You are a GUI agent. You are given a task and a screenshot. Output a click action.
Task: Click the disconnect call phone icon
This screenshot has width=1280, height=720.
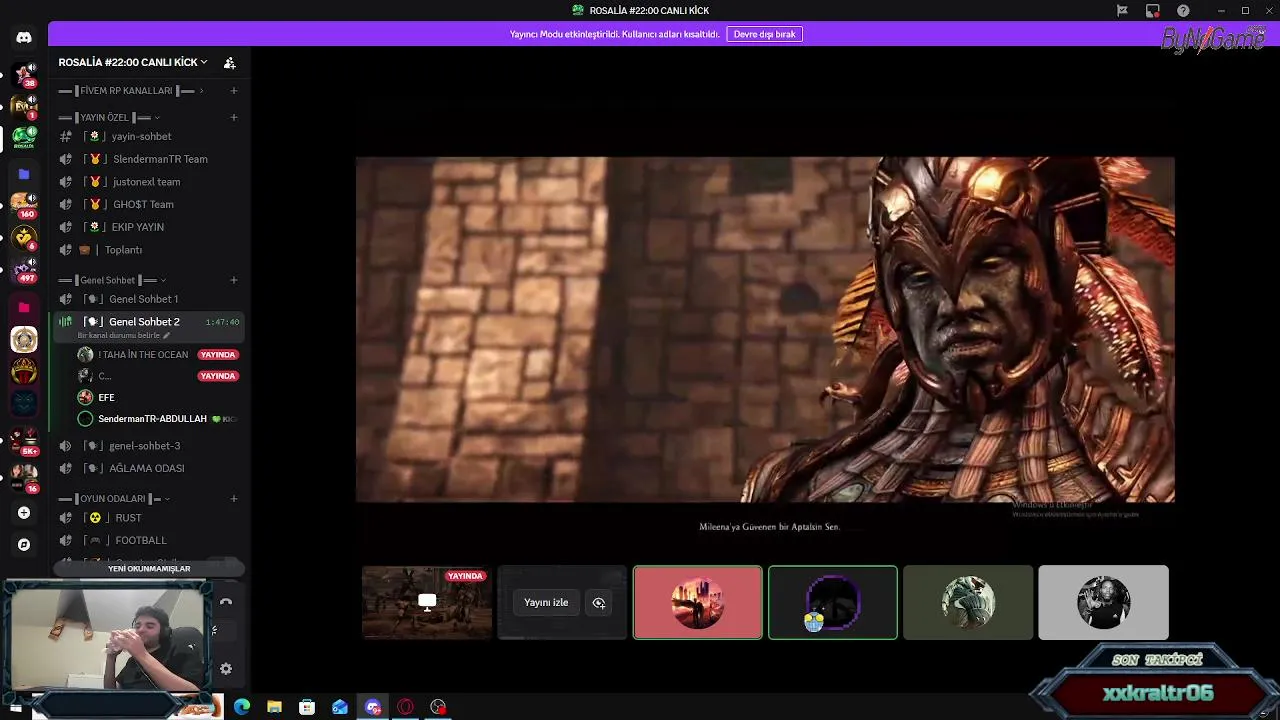[226, 602]
